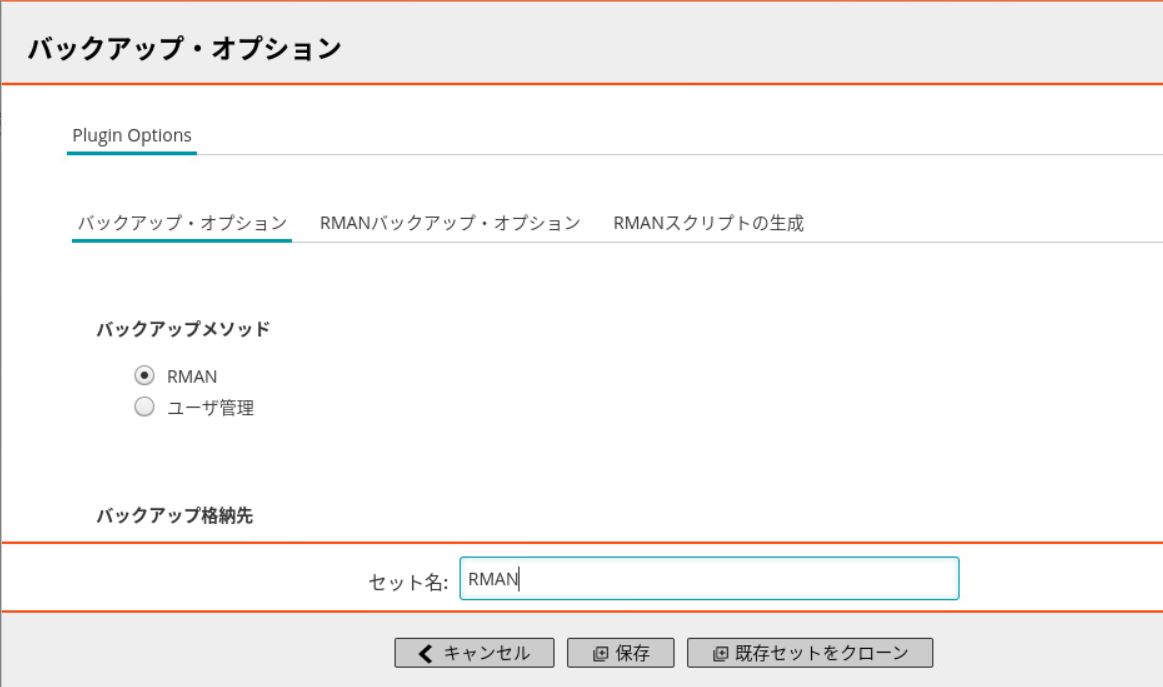Click 既存セットをクローン button
The image size is (1163, 687).
pos(810,653)
